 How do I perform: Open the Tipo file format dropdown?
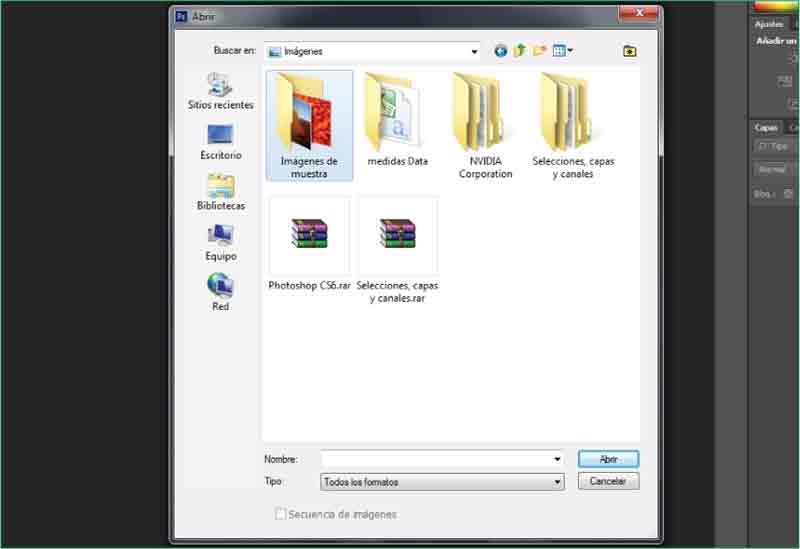point(557,482)
